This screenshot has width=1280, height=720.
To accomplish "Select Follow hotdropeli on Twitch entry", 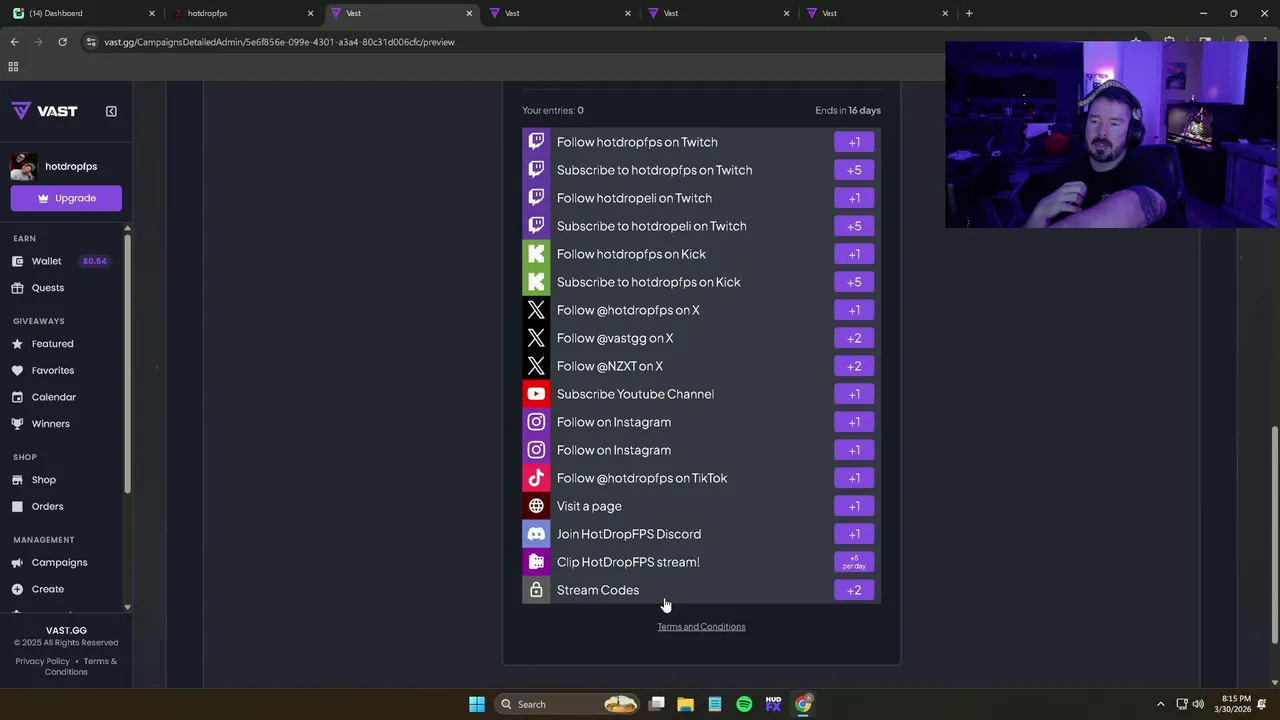I will (701, 198).
